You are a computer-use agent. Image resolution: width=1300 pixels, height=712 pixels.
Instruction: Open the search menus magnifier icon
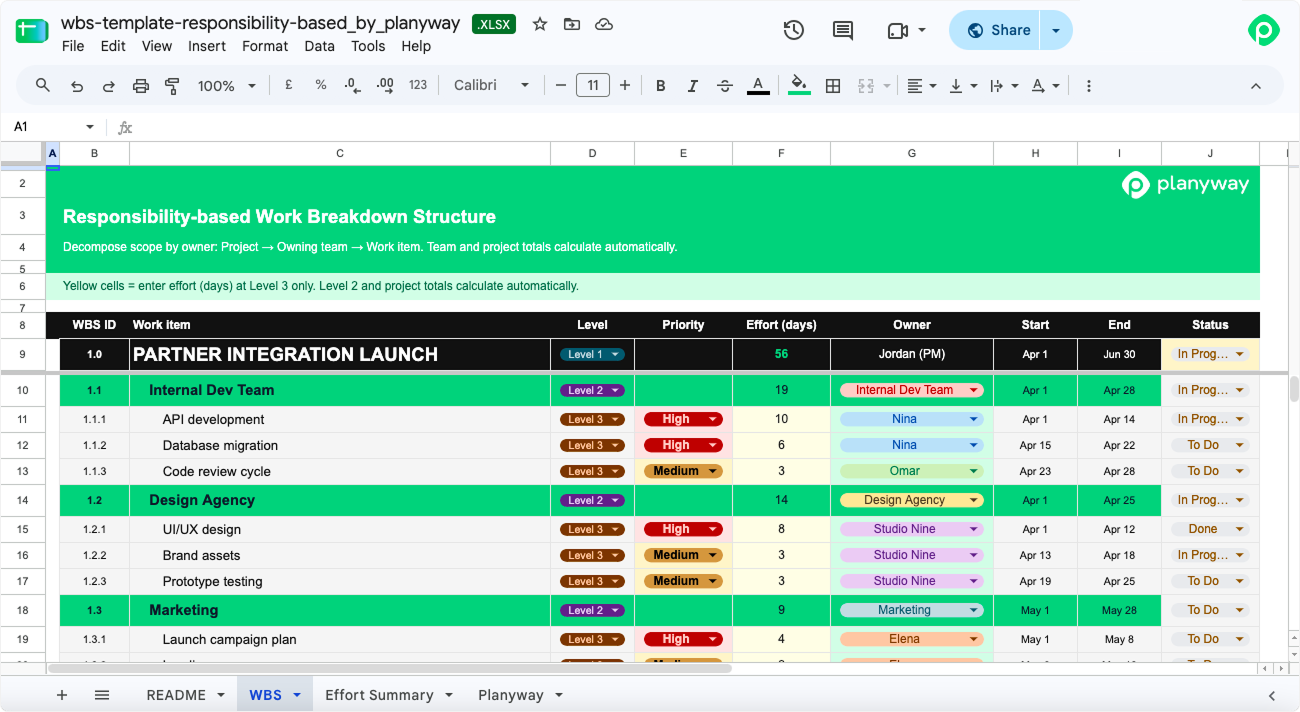[43, 86]
